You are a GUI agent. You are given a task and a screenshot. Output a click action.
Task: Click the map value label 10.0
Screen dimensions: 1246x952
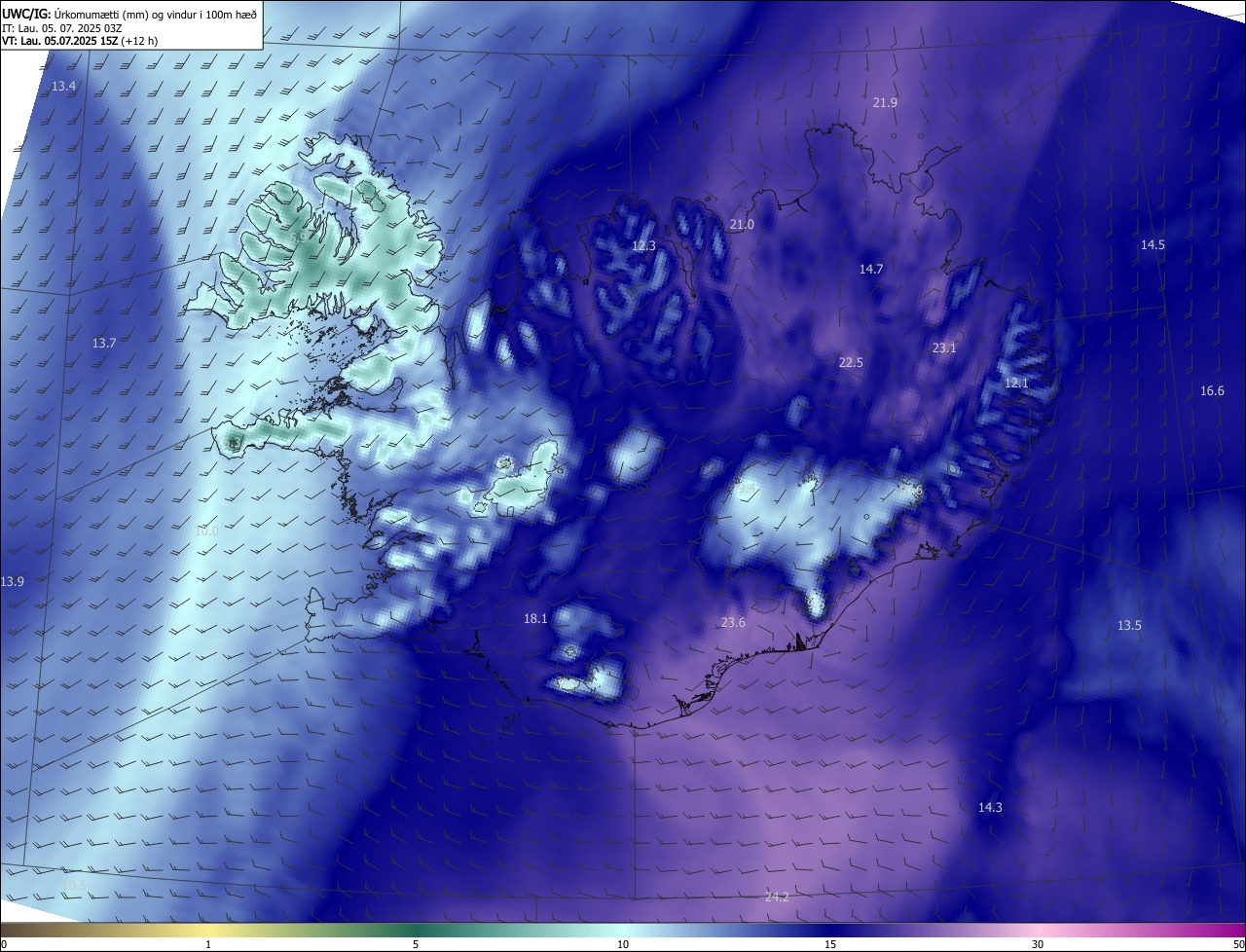click(x=206, y=531)
